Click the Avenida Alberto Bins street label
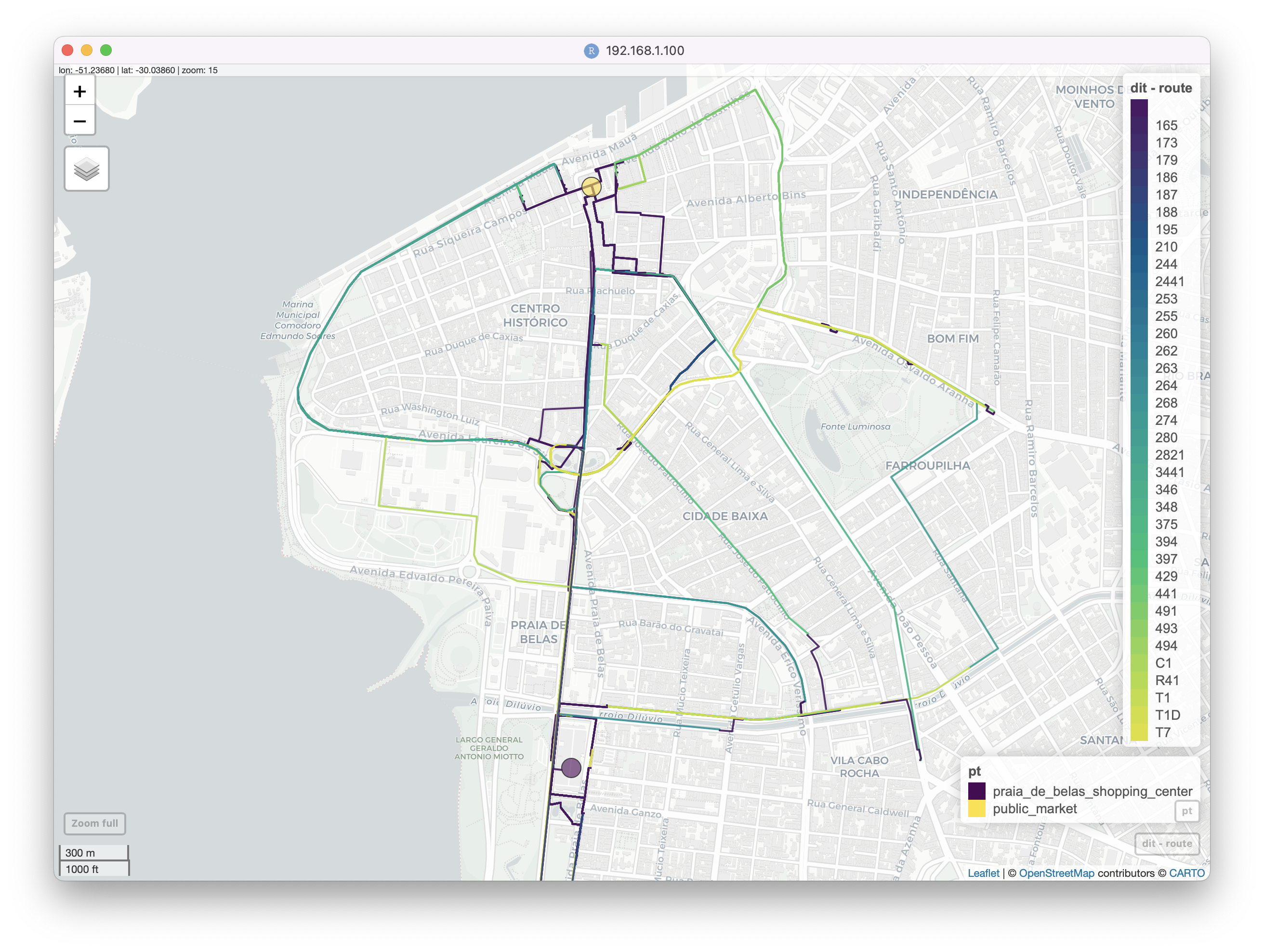This screenshot has height=952, width=1264. (746, 199)
